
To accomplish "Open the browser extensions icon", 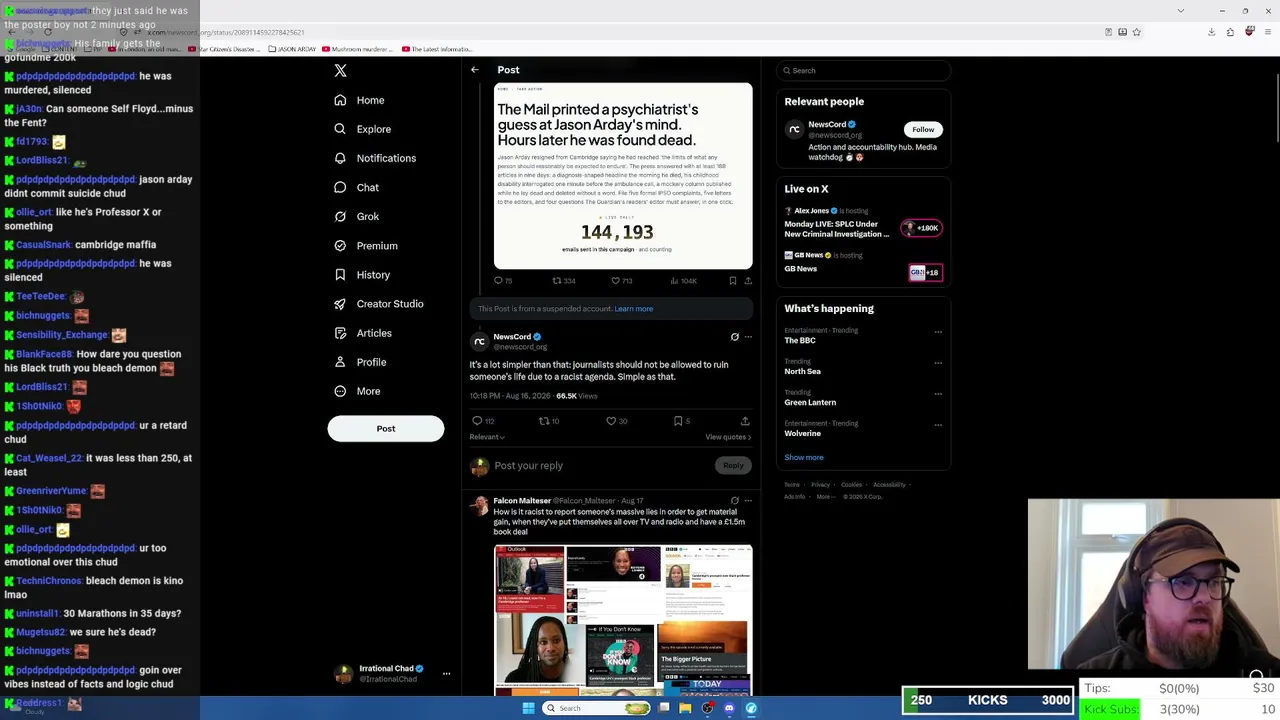I will [1230, 32].
